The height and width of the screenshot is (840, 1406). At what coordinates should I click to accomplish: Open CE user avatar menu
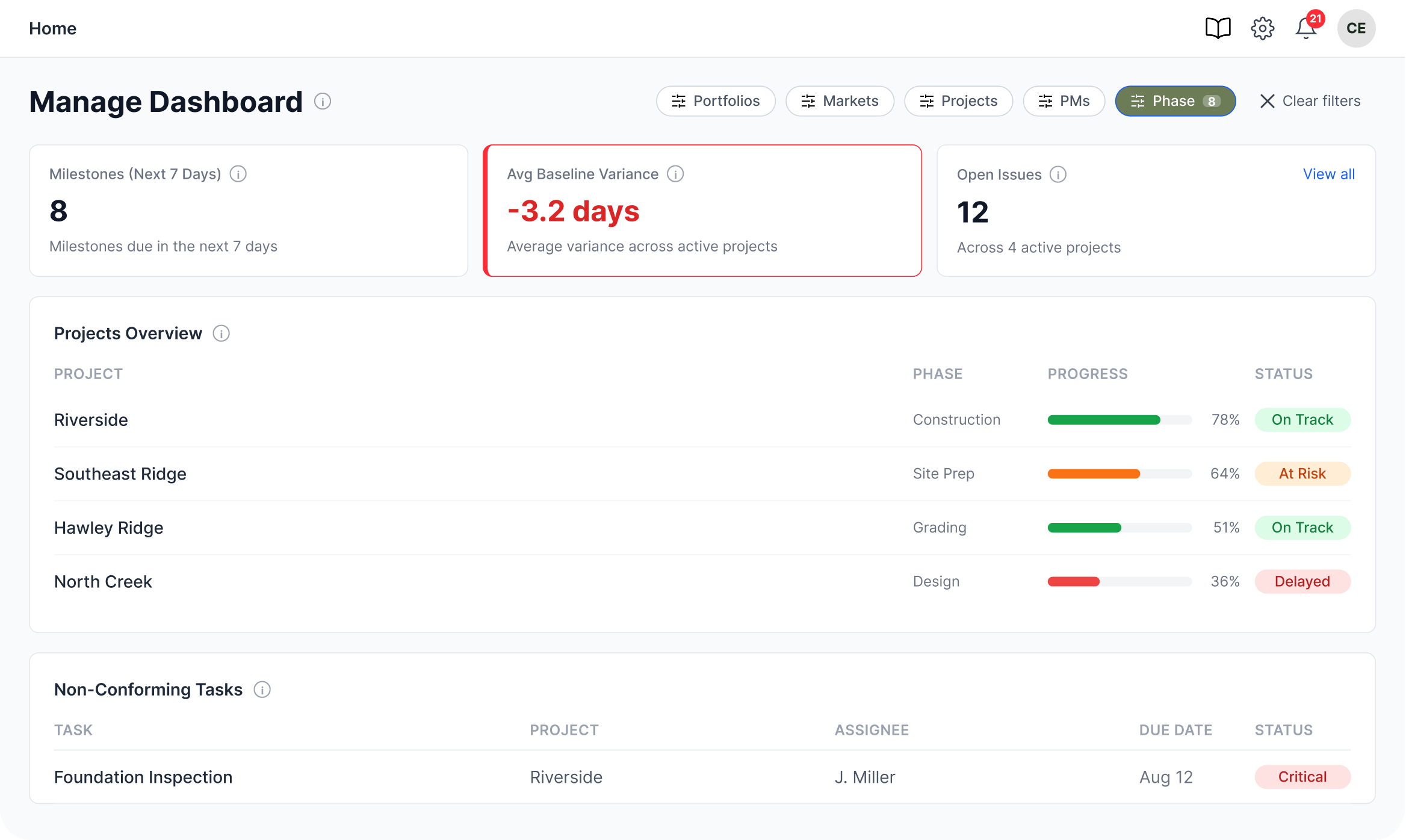tap(1356, 28)
